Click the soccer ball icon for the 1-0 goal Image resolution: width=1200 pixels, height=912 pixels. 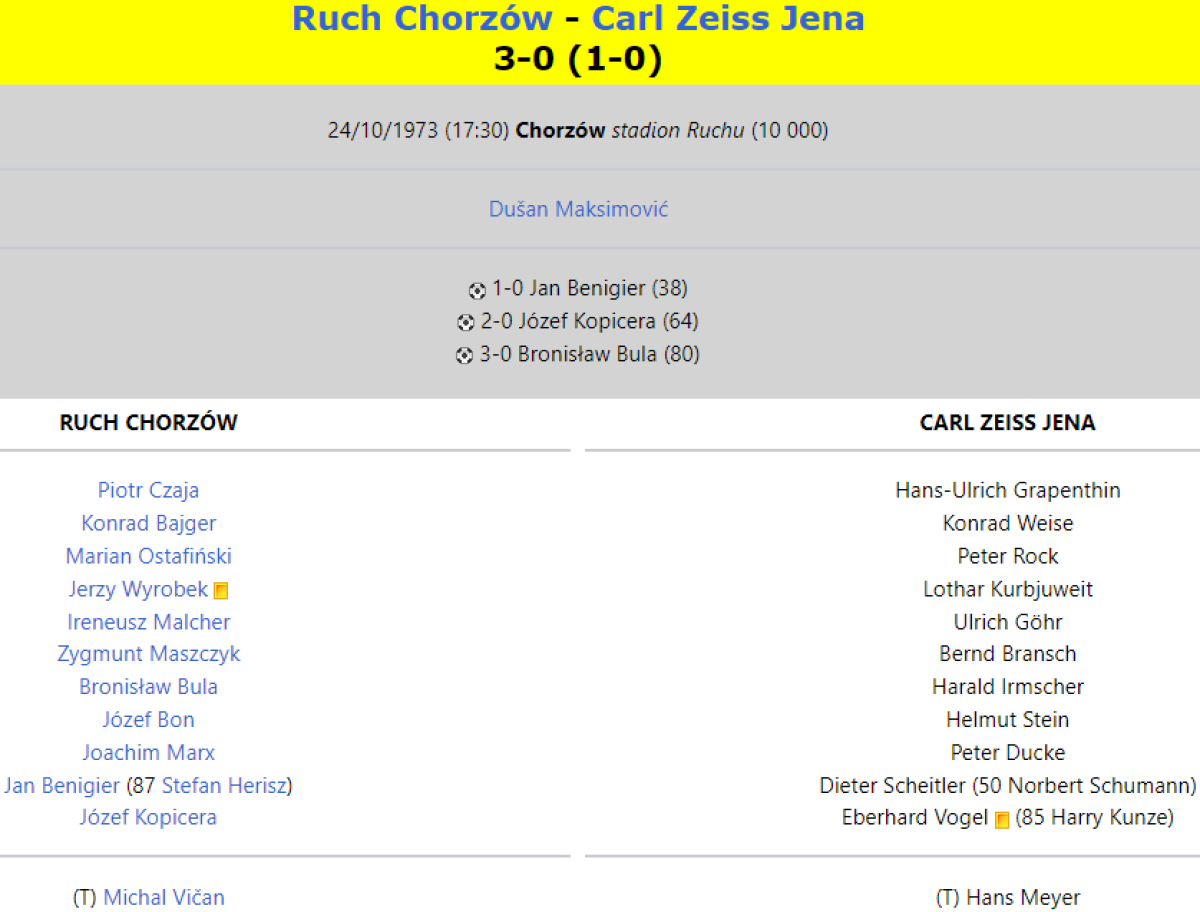coord(477,290)
